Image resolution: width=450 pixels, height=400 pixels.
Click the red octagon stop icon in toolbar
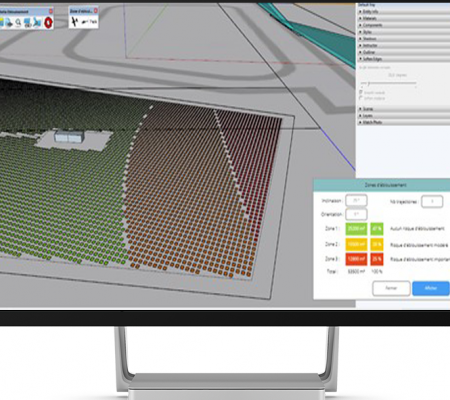(x=48, y=23)
